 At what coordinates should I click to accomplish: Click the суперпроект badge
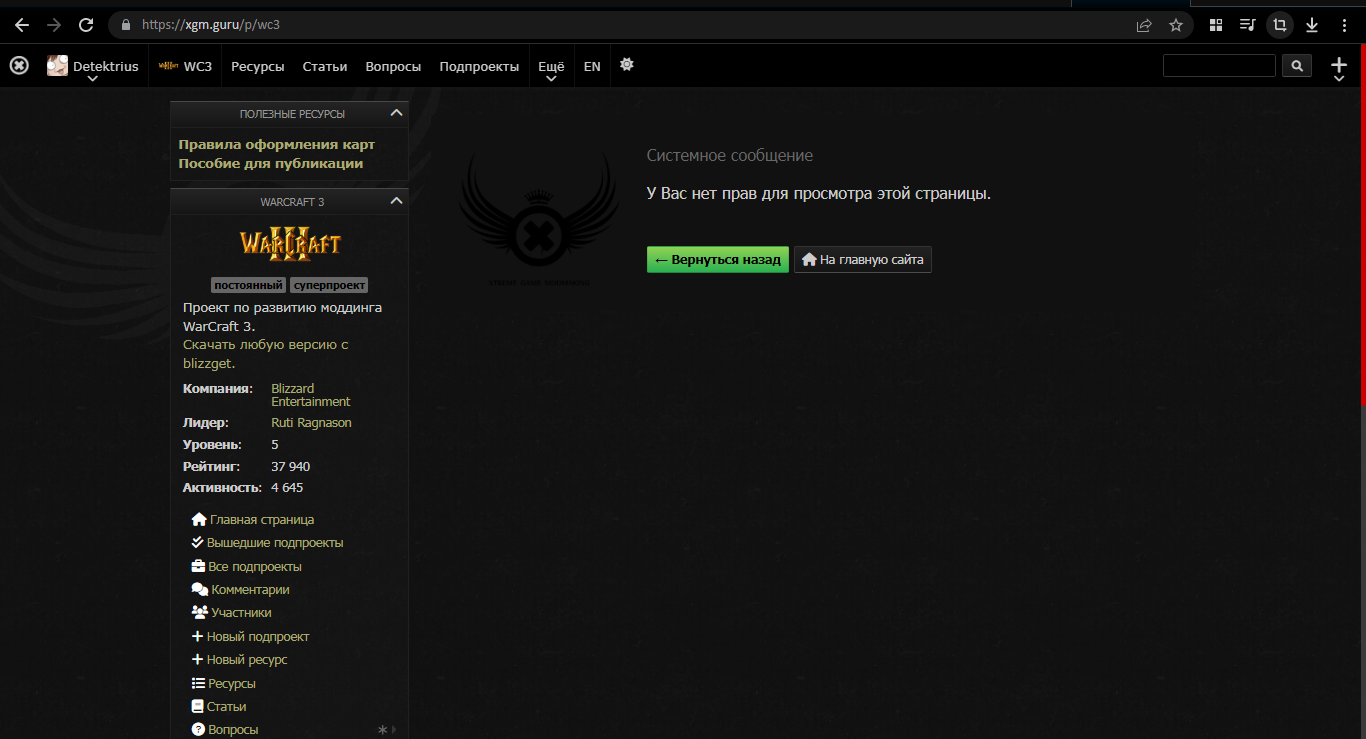click(329, 285)
